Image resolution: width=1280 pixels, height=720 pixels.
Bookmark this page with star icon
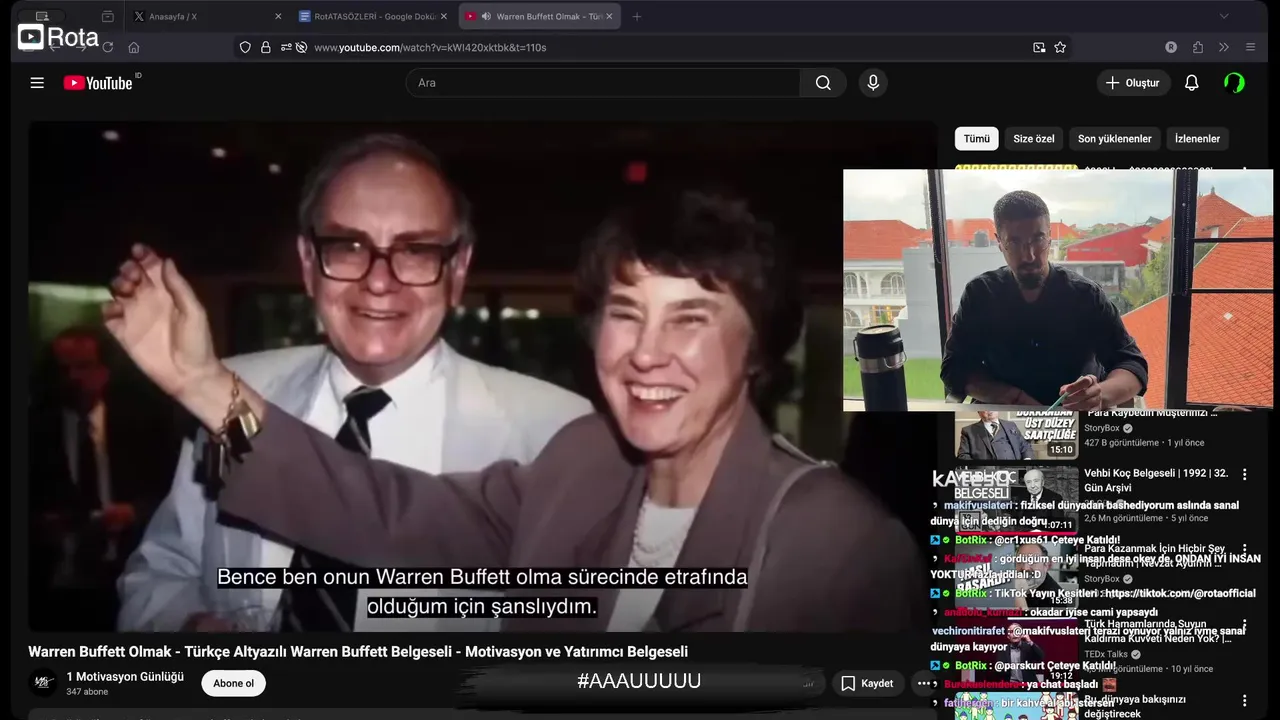(1060, 47)
